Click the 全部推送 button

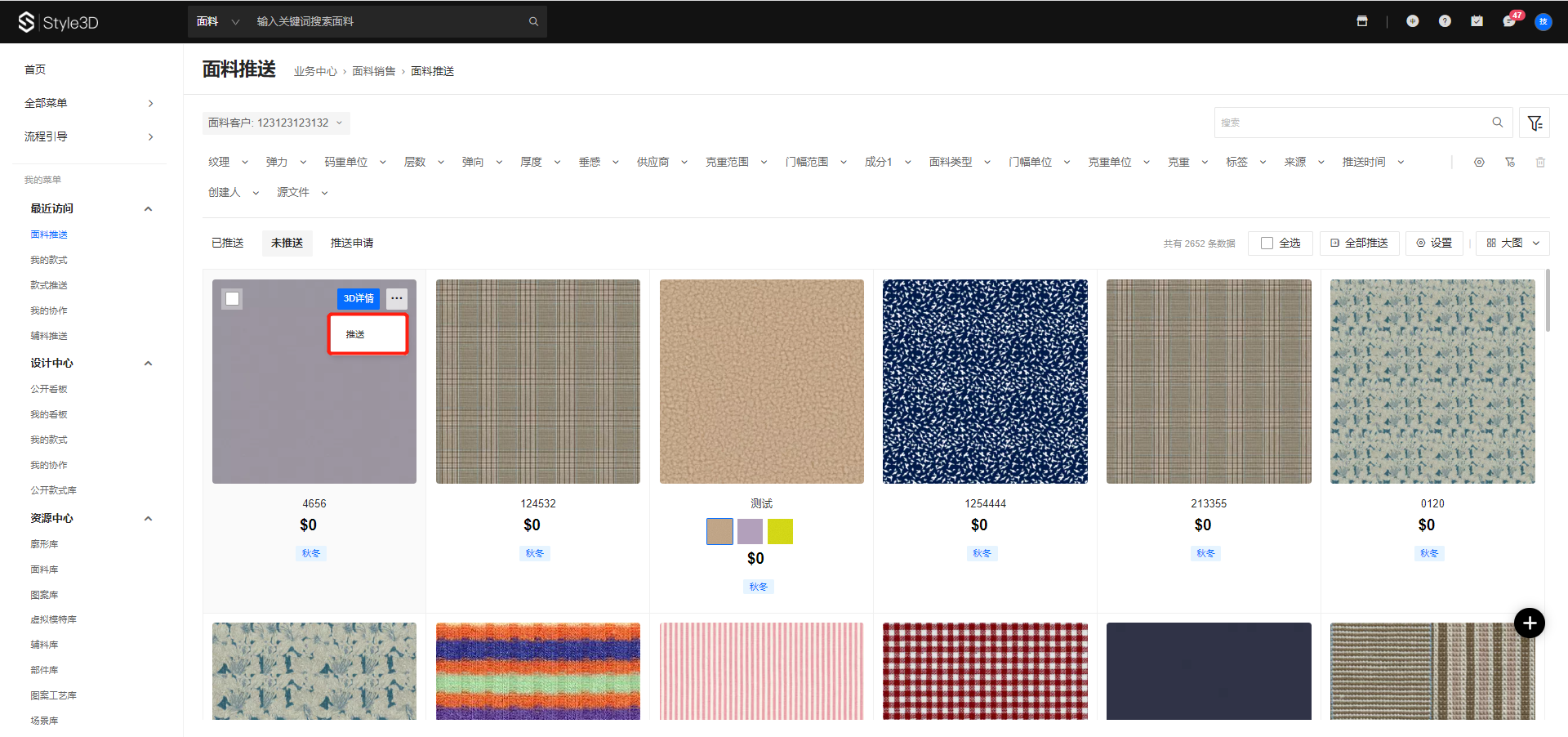(x=1359, y=243)
